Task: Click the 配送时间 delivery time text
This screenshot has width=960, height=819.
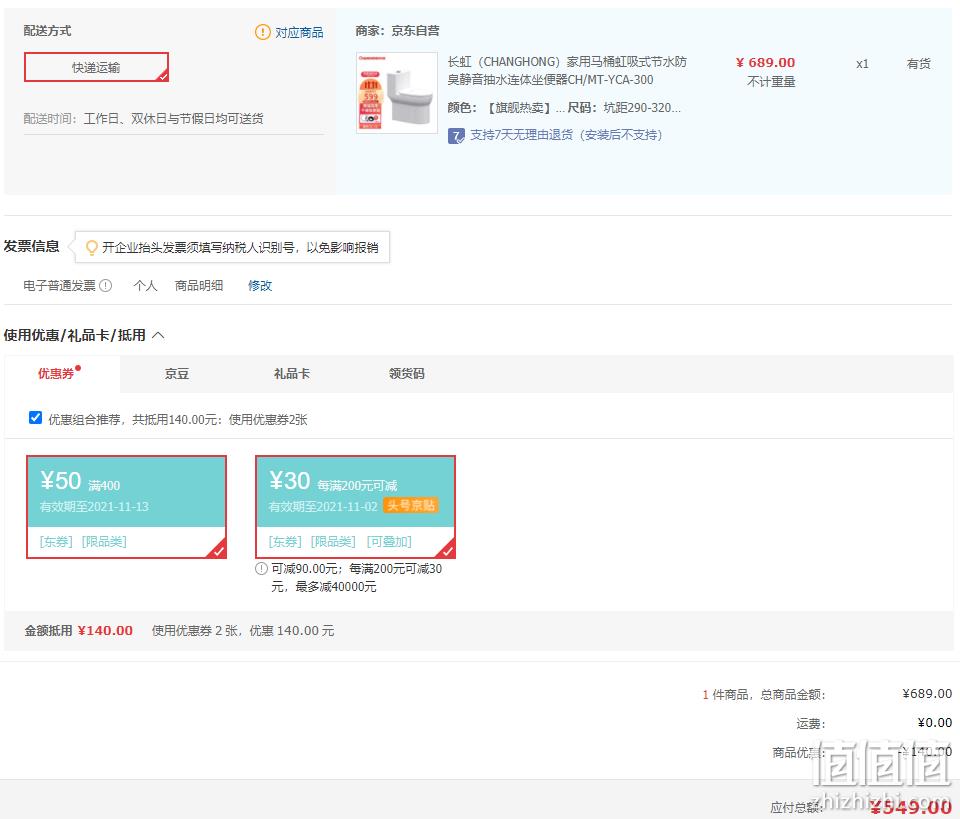Action: 143,118
